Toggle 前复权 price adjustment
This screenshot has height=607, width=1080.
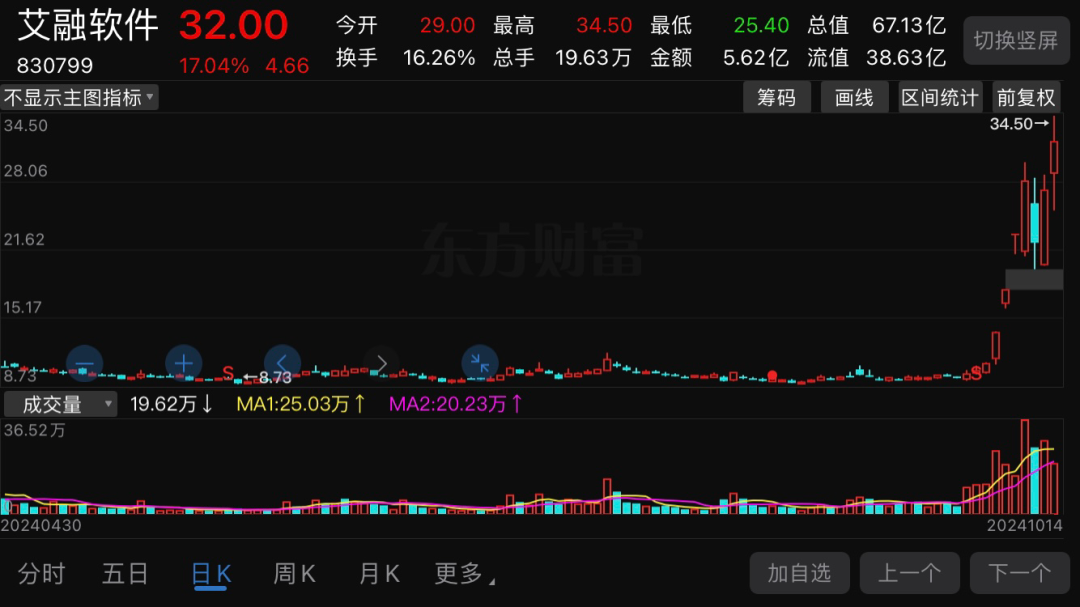point(1026,98)
